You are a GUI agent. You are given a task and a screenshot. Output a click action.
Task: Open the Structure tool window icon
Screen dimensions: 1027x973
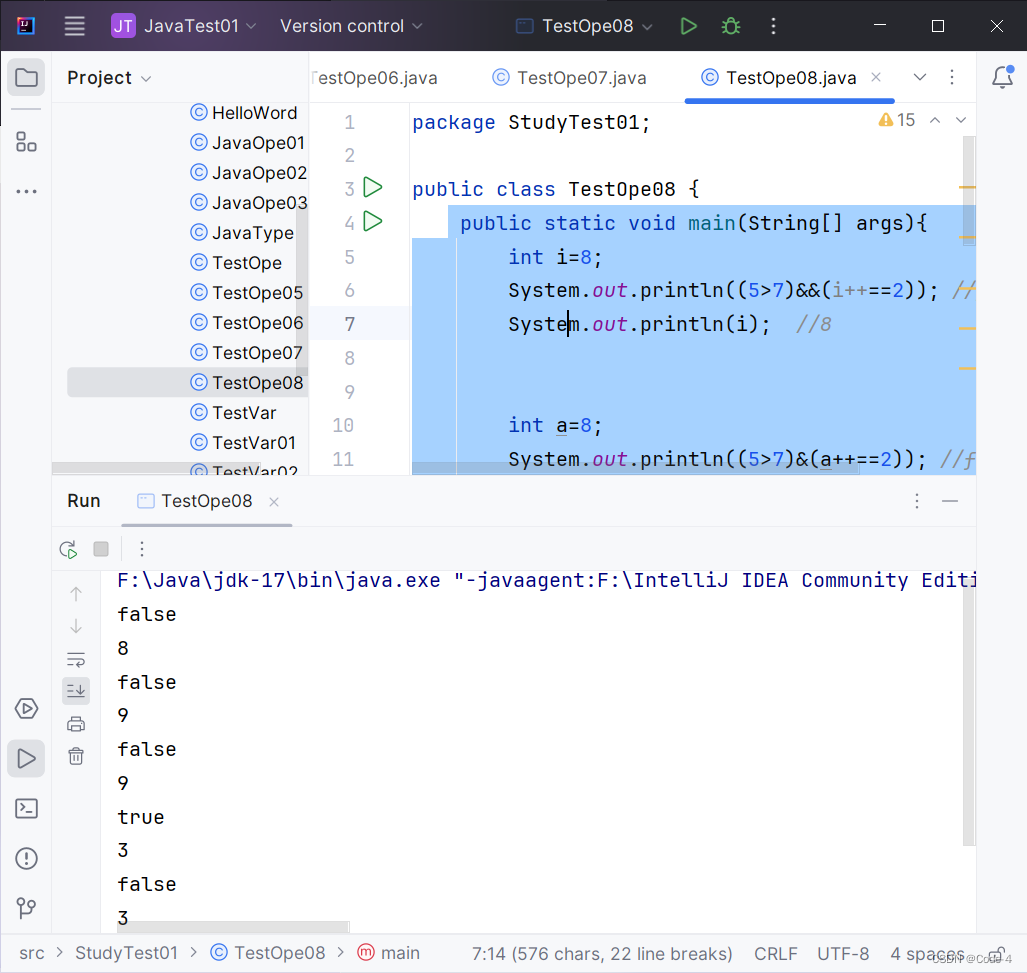[x=26, y=141]
